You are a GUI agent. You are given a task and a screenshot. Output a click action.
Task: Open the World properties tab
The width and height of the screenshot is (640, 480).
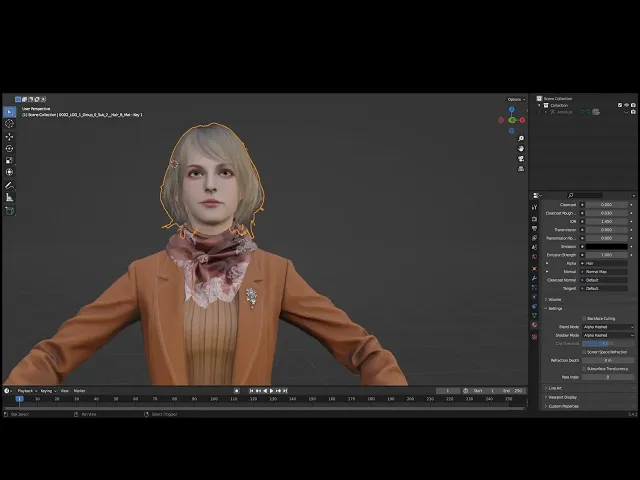click(534, 257)
